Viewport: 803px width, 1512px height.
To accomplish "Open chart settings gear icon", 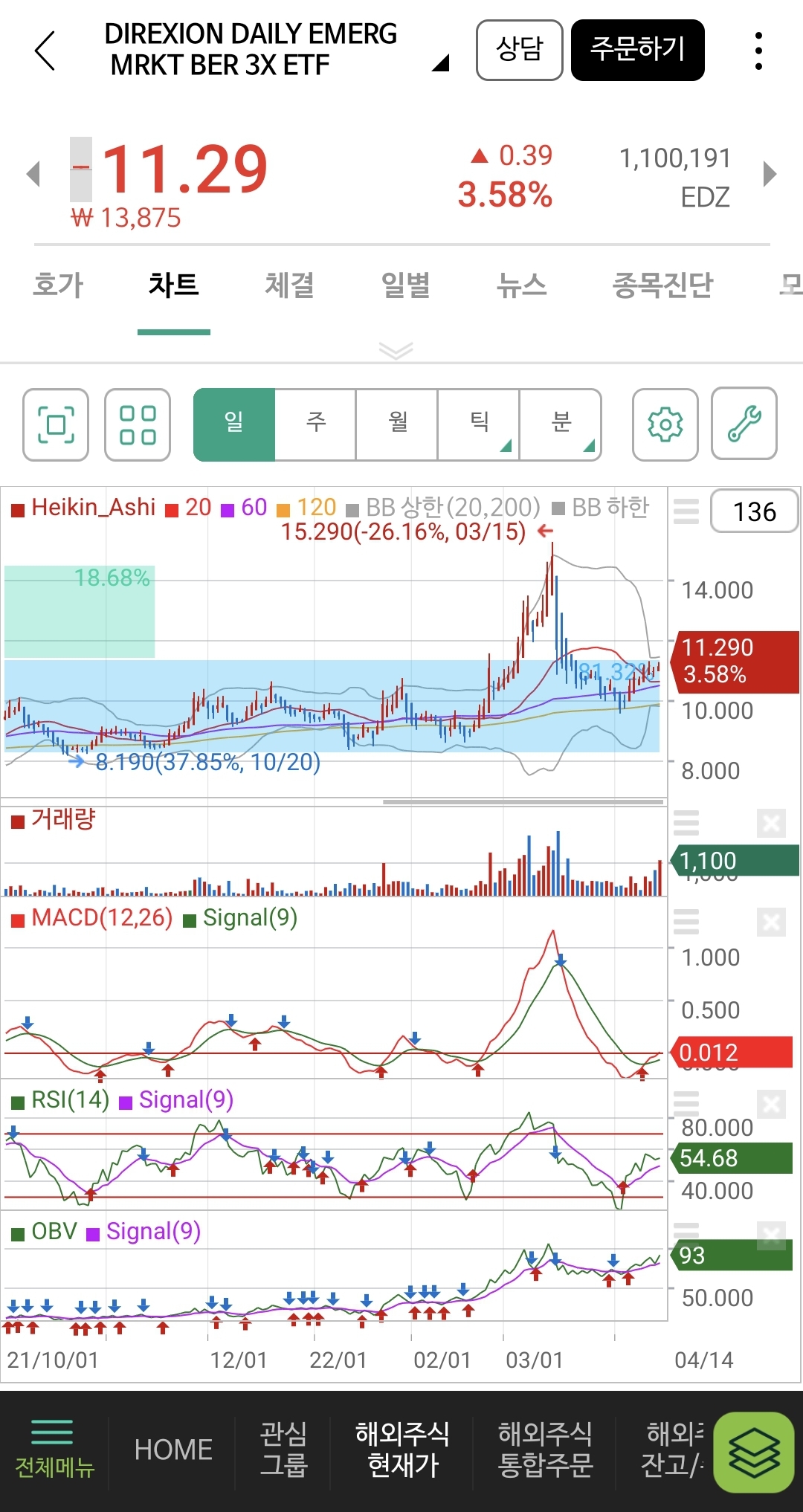I will tap(665, 424).
